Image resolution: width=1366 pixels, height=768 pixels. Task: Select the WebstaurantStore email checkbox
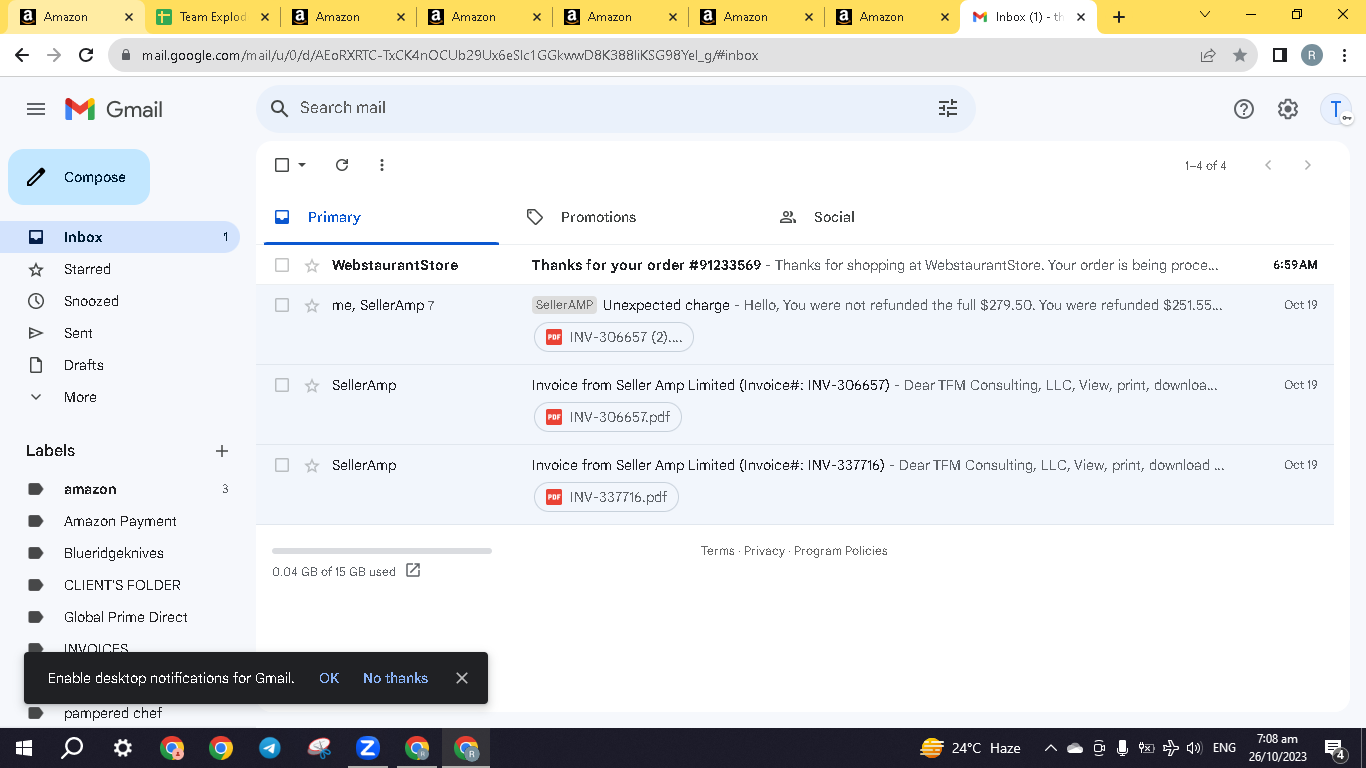tap(282, 265)
